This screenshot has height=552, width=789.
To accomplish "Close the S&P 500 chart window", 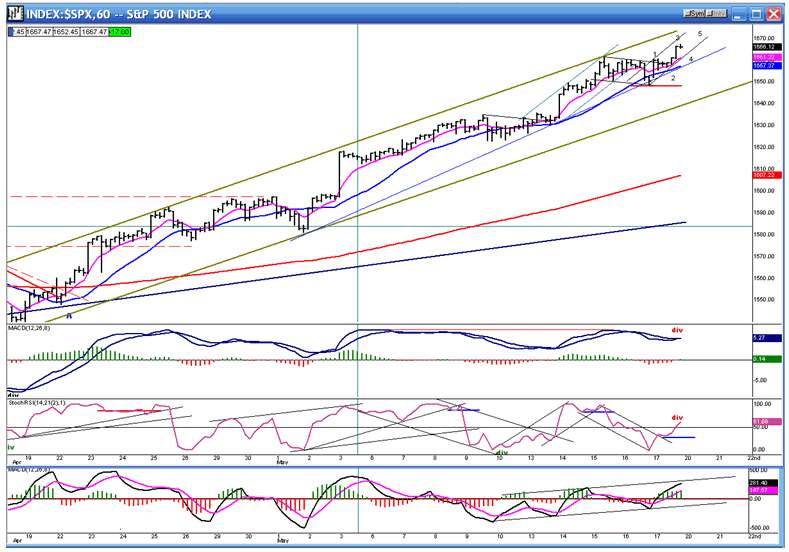I will click(x=773, y=14).
